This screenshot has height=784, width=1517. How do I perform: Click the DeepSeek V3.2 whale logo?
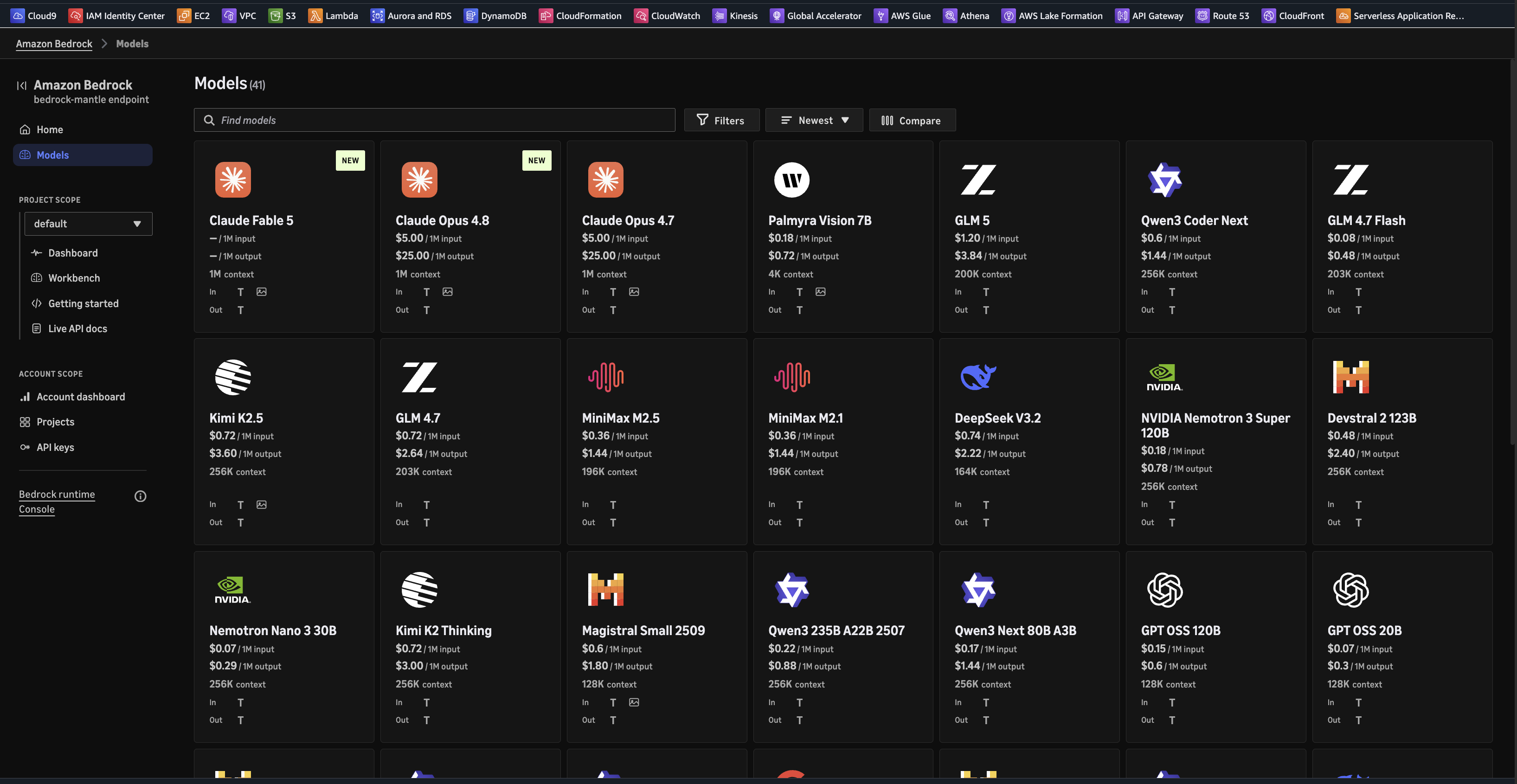978,377
